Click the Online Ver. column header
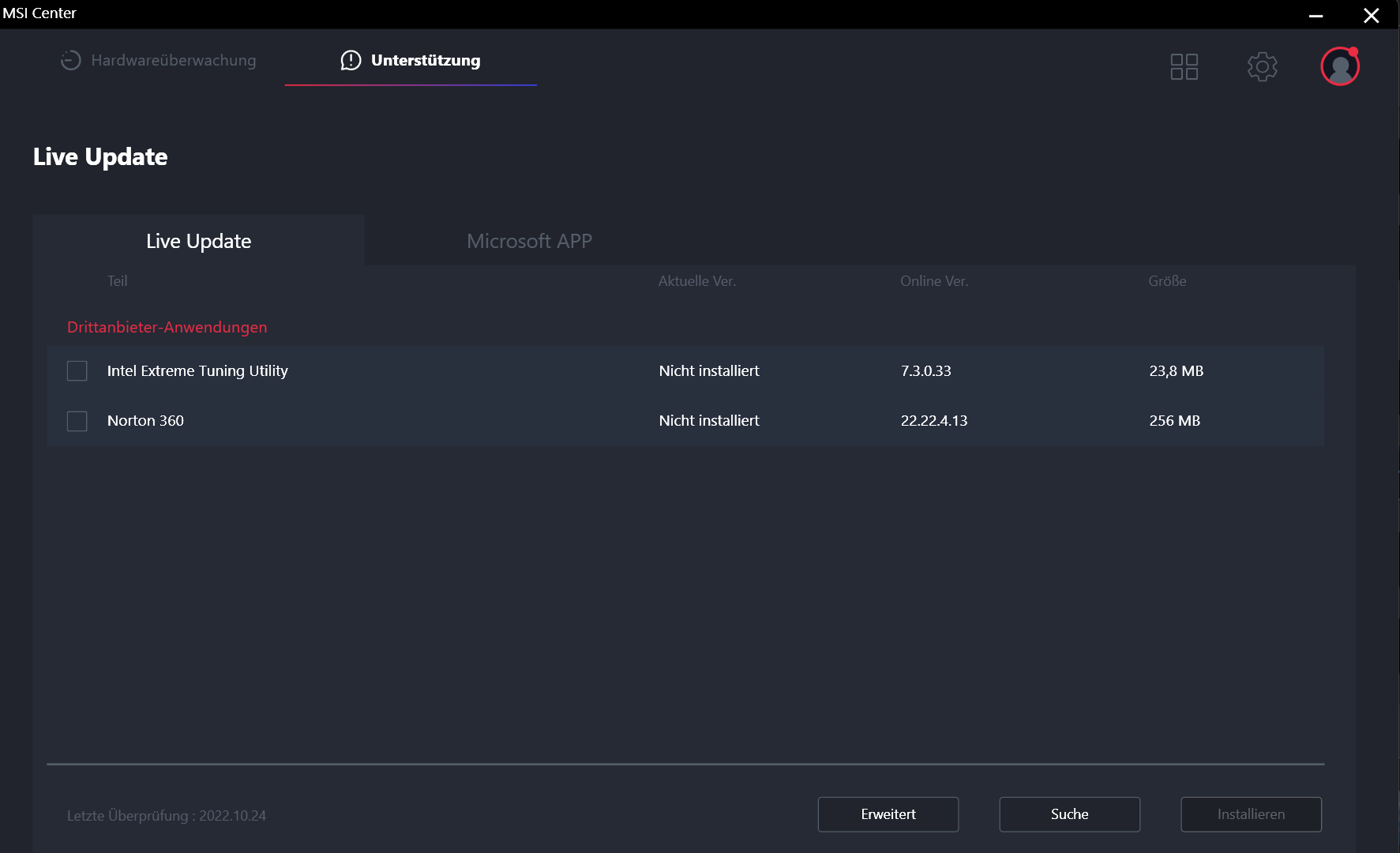1400x853 pixels. pyautogui.click(x=934, y=281)
